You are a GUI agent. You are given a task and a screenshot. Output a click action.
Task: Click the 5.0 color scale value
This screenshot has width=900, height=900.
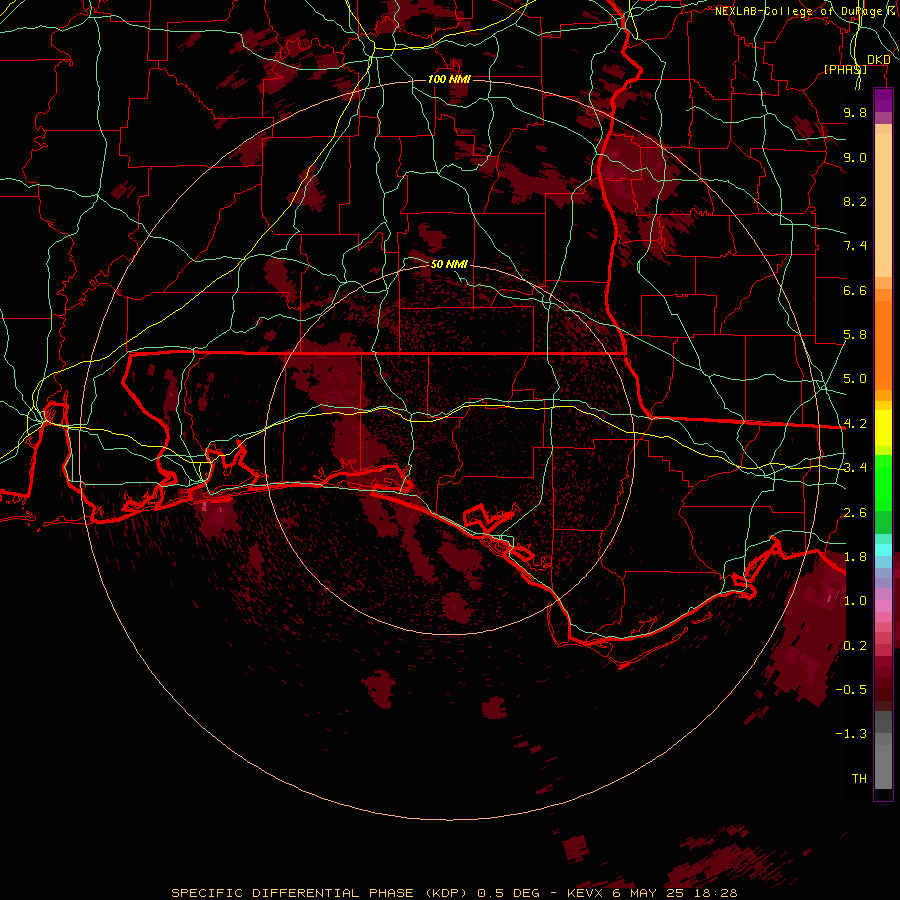coord(855,379)
